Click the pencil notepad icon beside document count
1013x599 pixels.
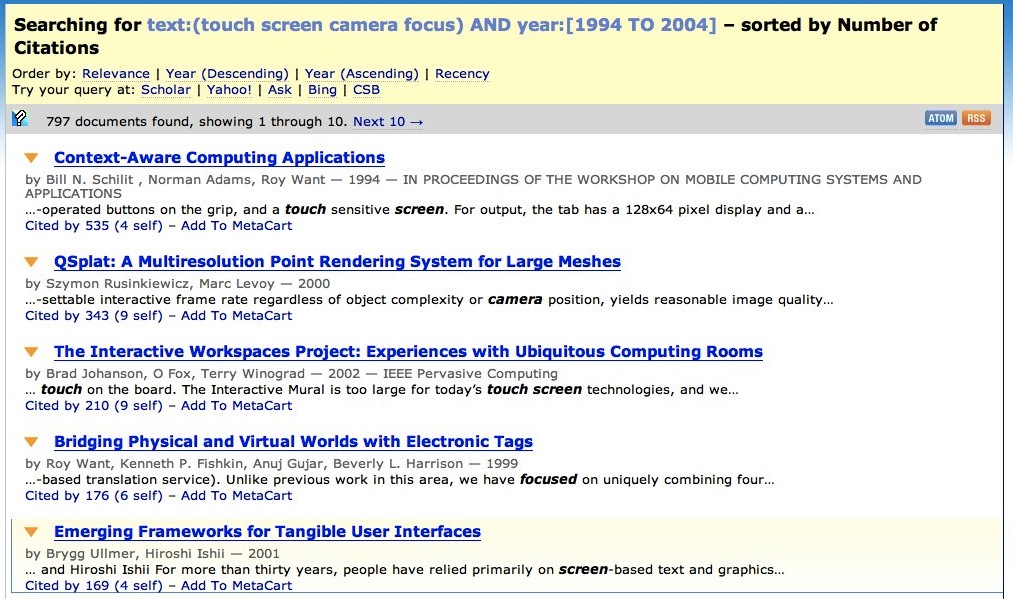pos(20,118)
